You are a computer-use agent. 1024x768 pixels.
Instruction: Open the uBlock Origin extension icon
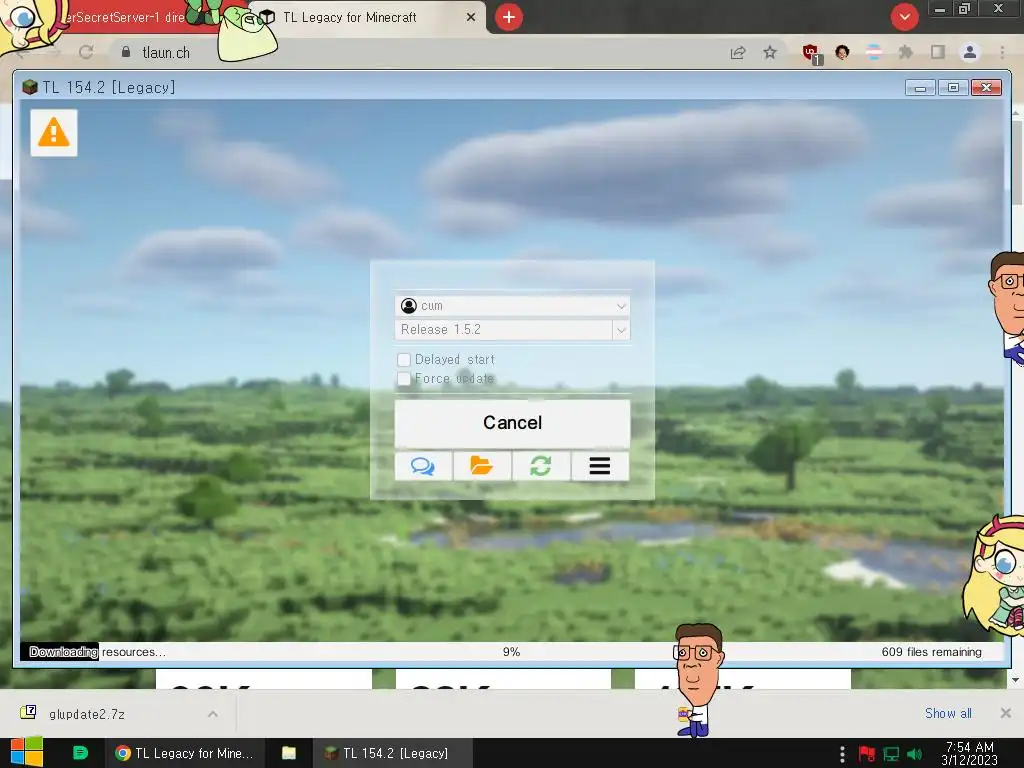click(812, 53)
